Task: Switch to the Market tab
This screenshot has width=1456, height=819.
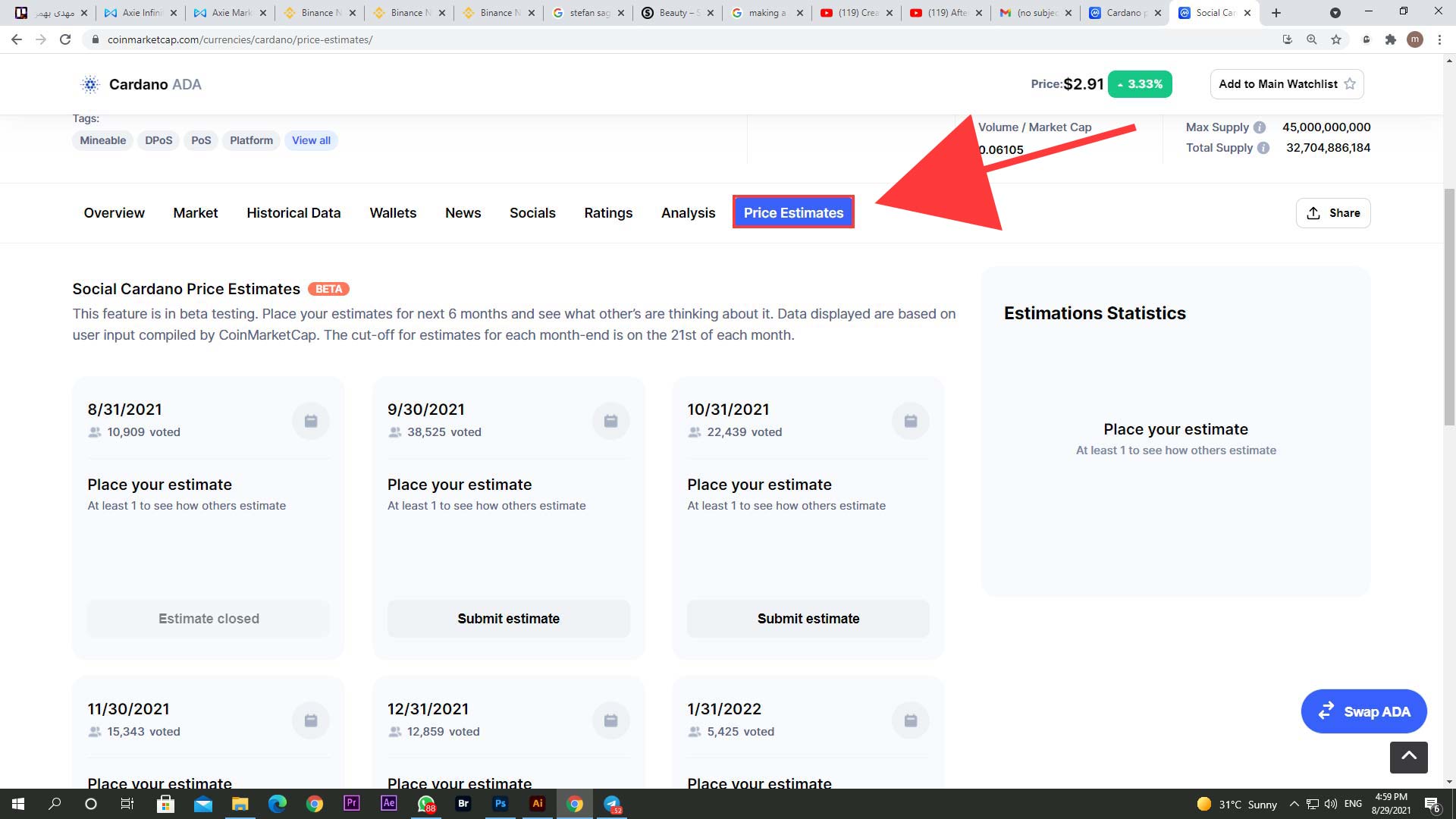Action: pyautogui.click(x=196, y=213)
